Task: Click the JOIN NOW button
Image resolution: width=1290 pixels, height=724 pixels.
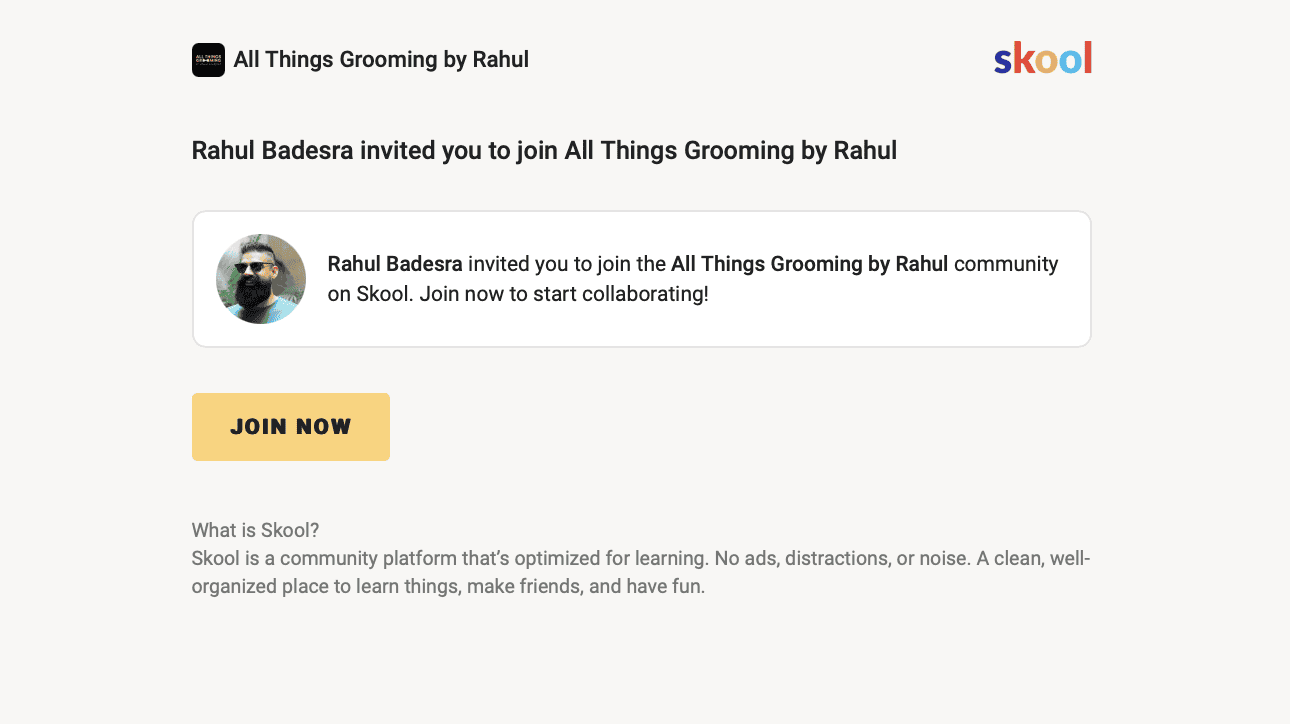Action: pos(291,427)
